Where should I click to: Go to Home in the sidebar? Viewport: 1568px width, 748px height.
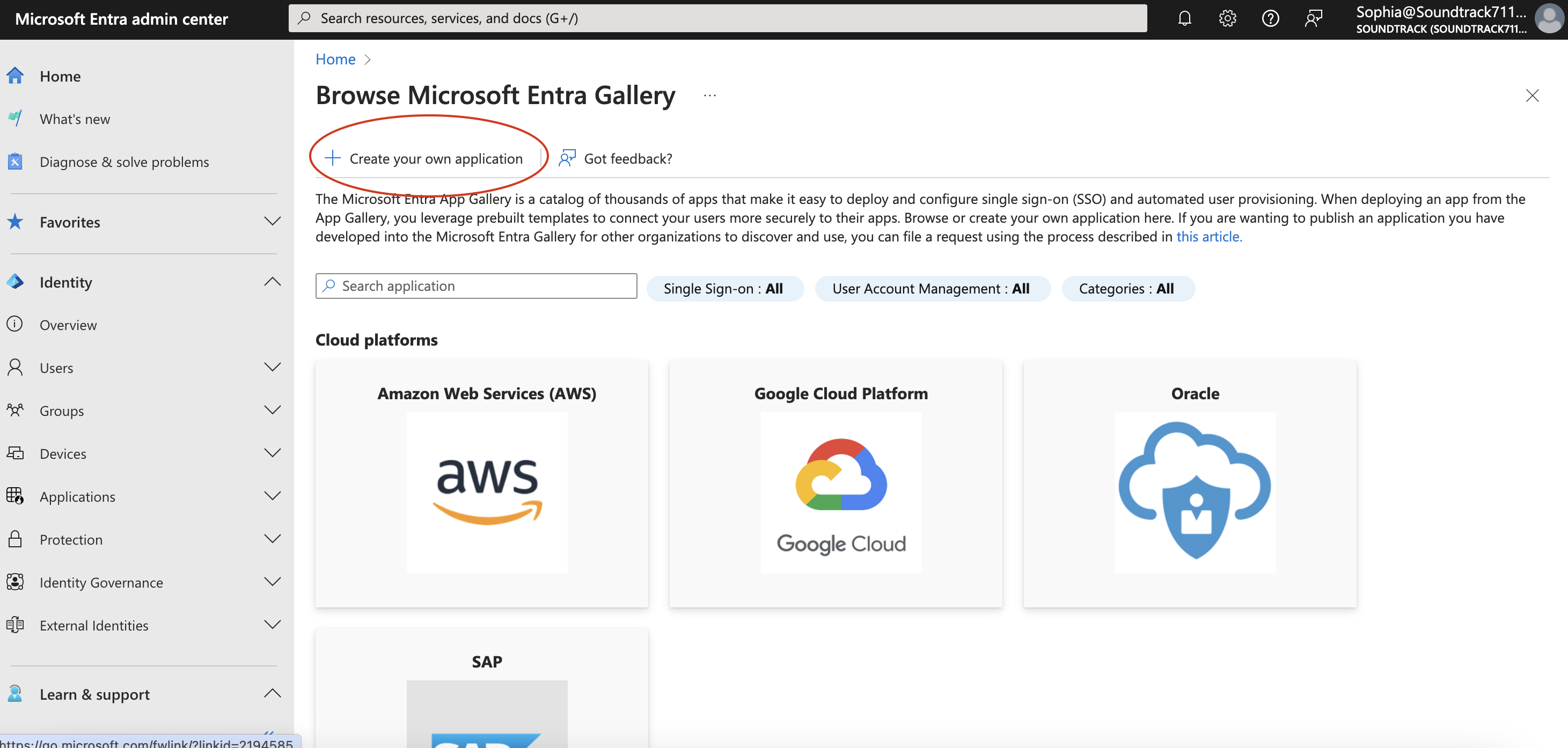(x=60, y=76)
